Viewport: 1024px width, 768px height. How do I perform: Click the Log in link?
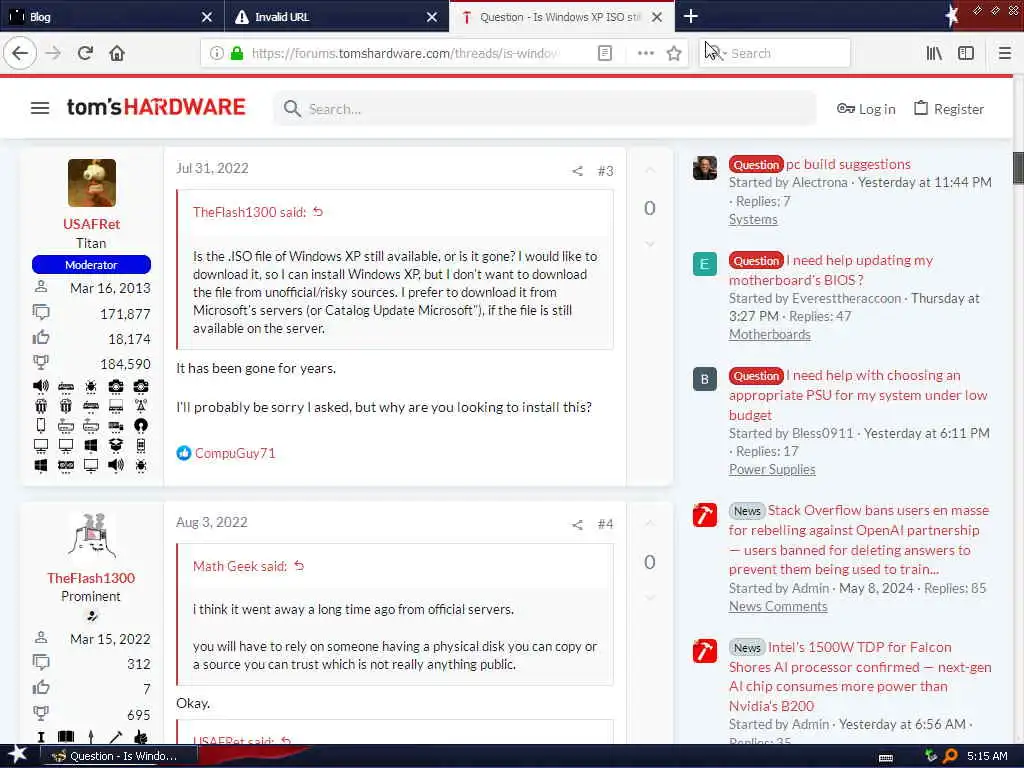coord(866,109)
